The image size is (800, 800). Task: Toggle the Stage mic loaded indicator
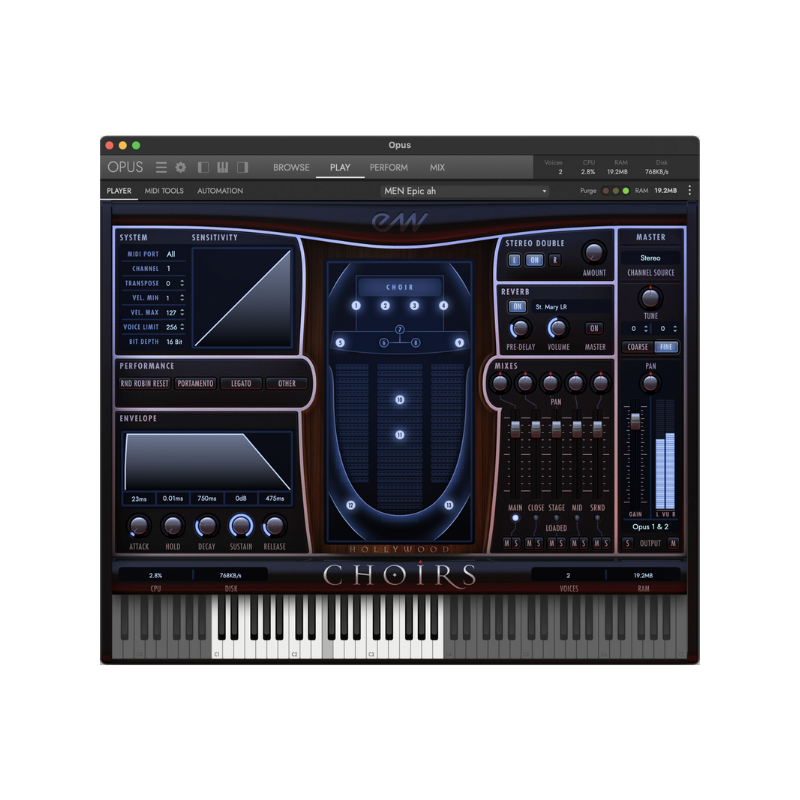(x=556, y=518)
